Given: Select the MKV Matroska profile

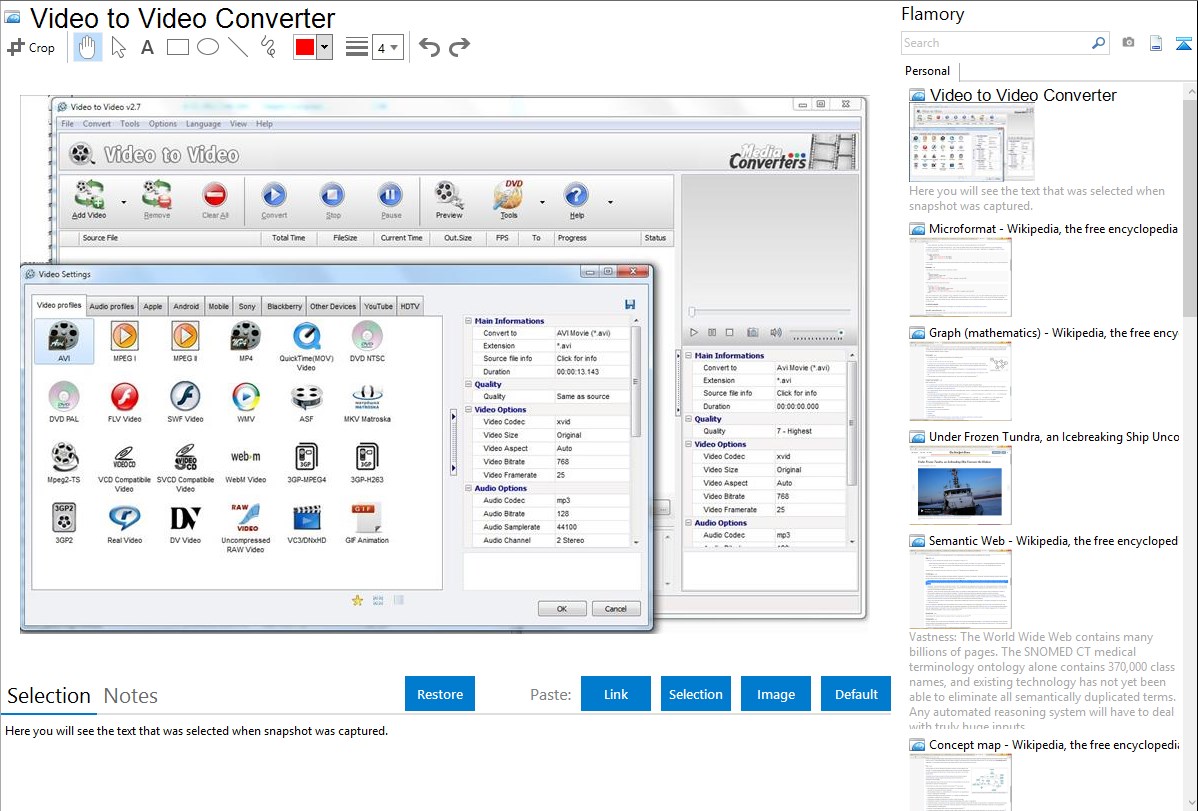Looking at the screenshot, I should tap(367, 402).
